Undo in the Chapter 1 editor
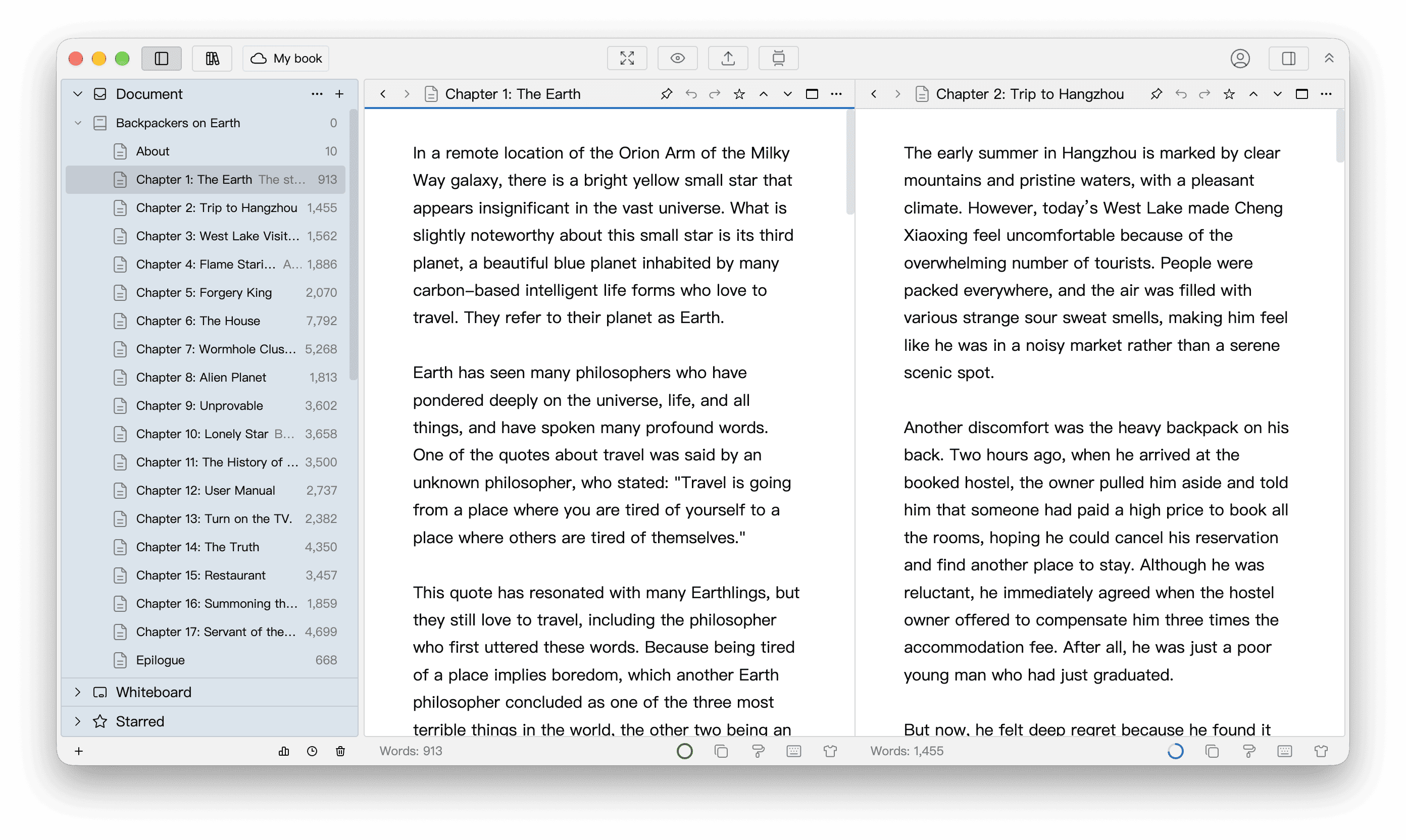1406x840 pixels. 691,94
